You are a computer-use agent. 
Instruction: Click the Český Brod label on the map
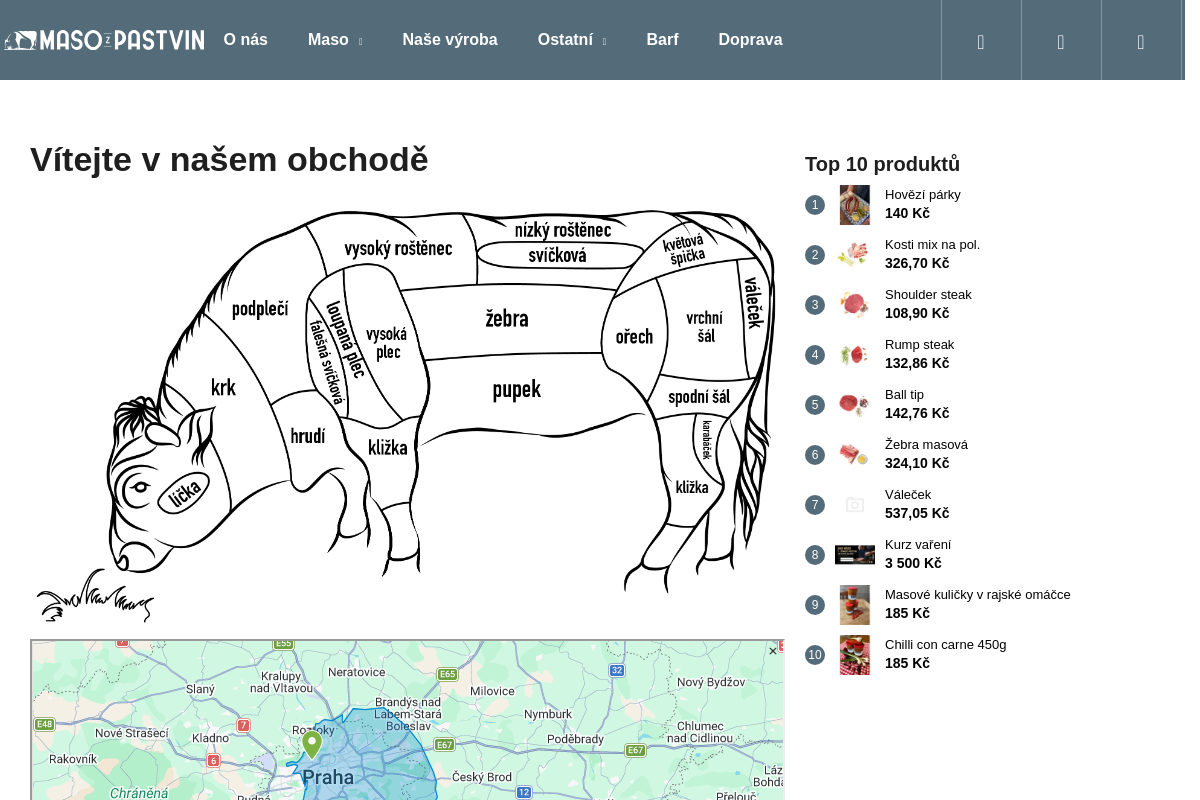tap(482, 777)
